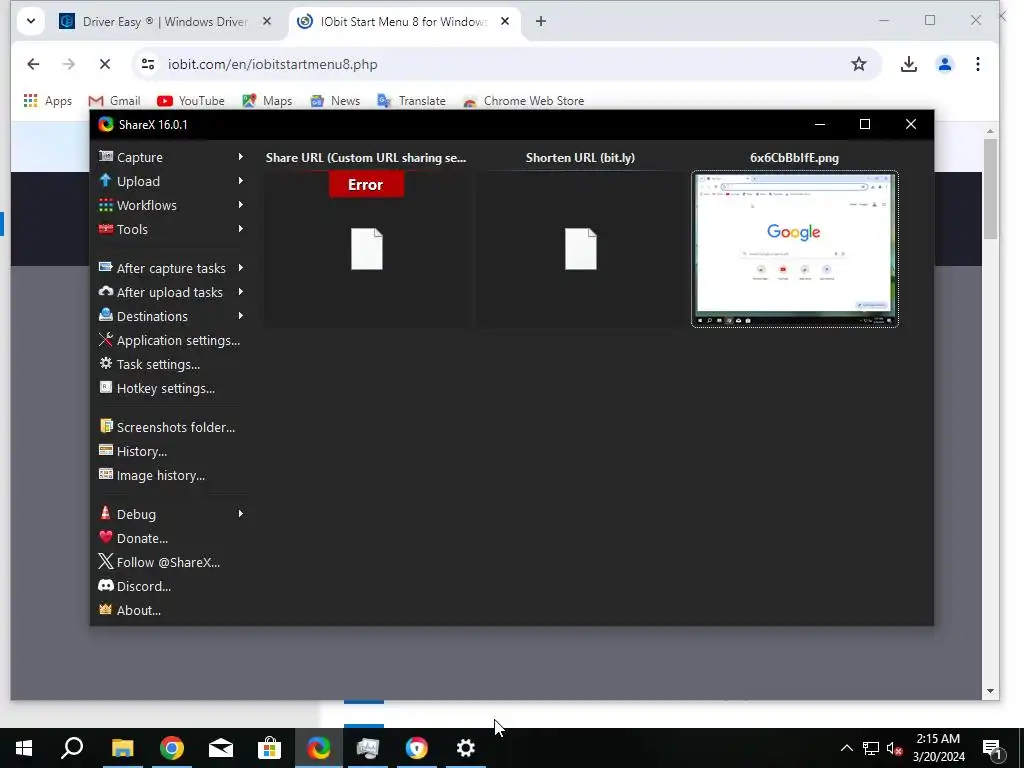Open Chrome profile avatar icon
Viewport: 1024px width, 768px height.
click(944, 64)
